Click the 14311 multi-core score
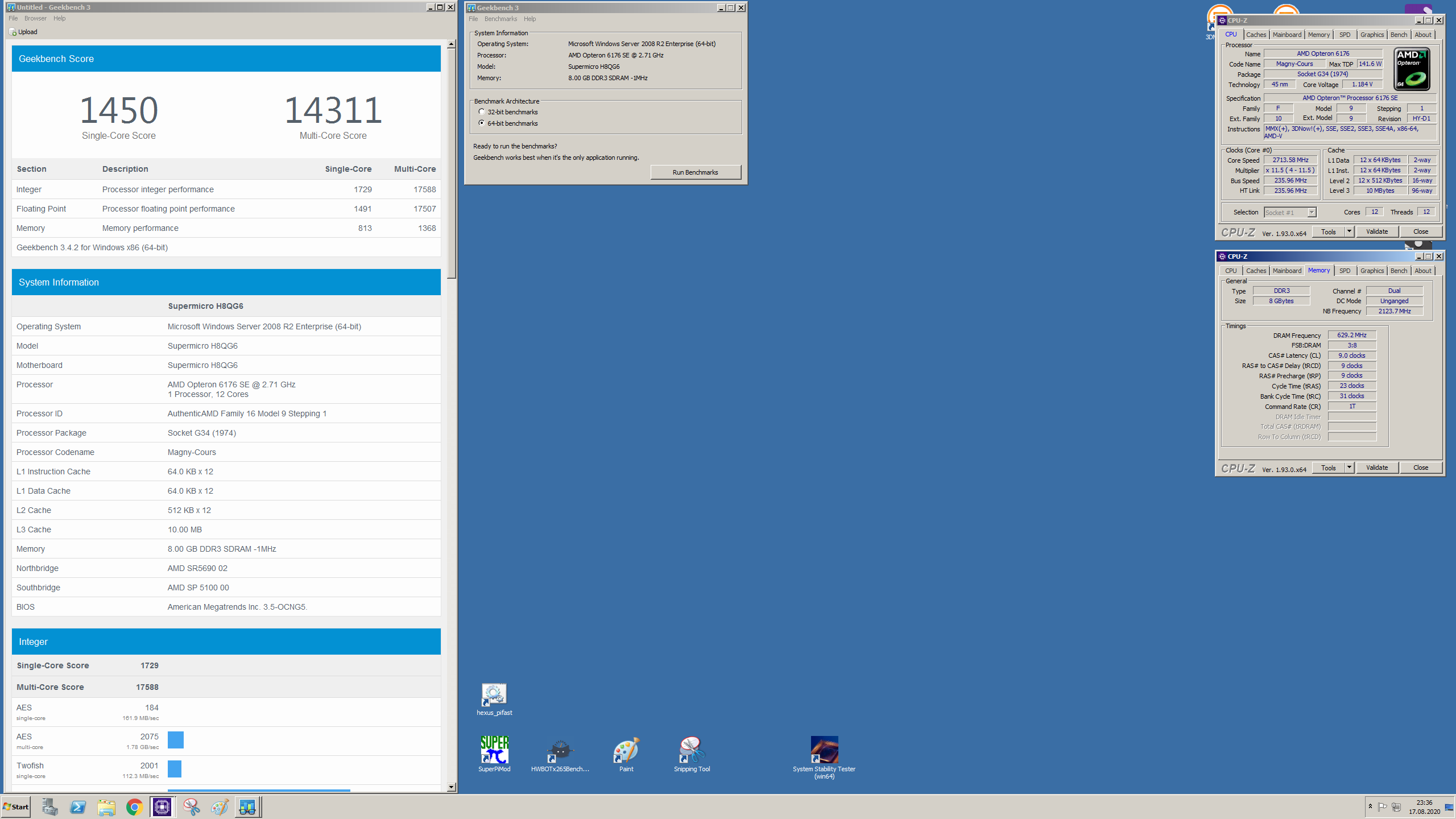This screenshot has height=819, width=1456. (x=333, y=110)
